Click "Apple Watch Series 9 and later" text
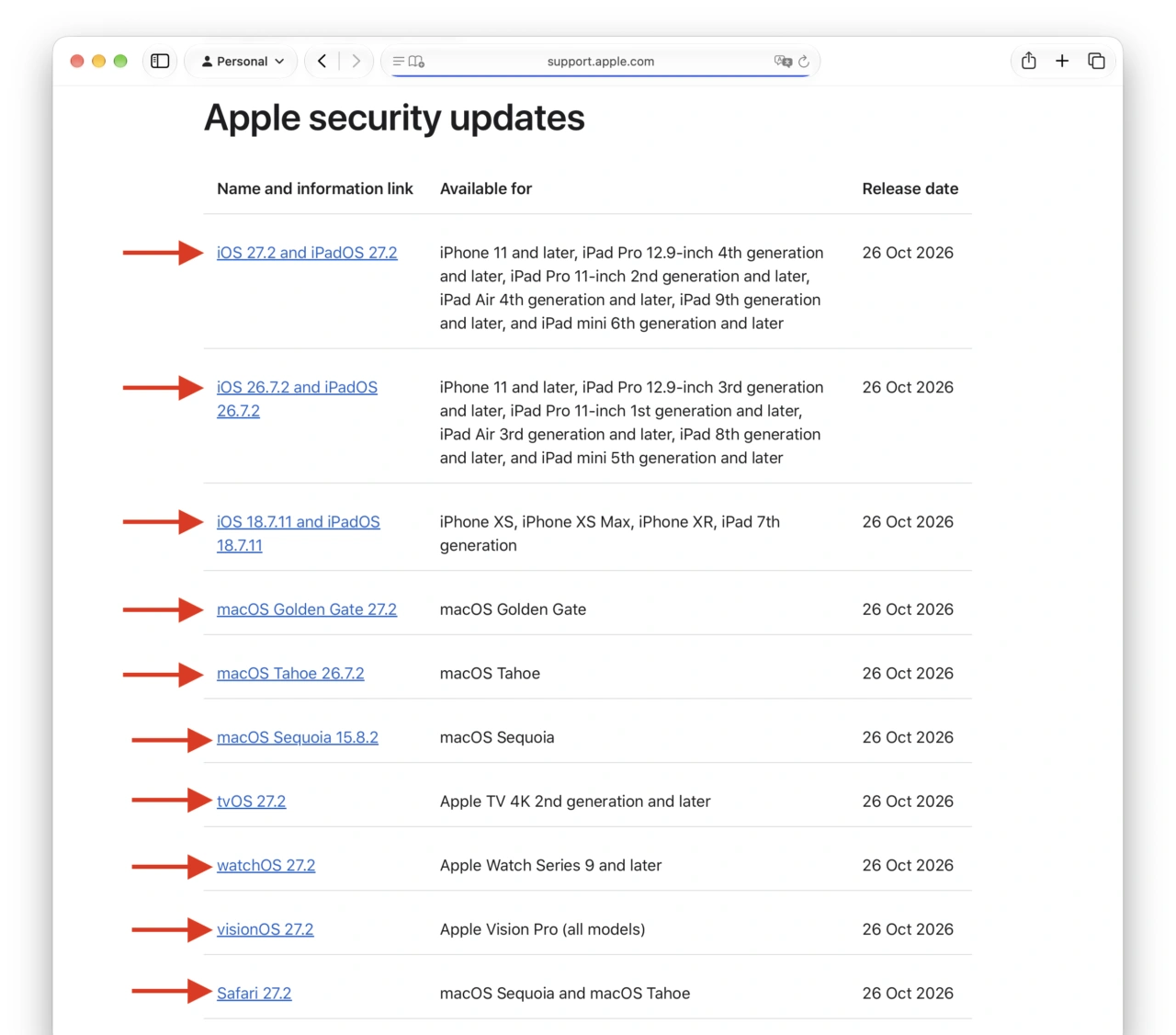 (551, 865)
